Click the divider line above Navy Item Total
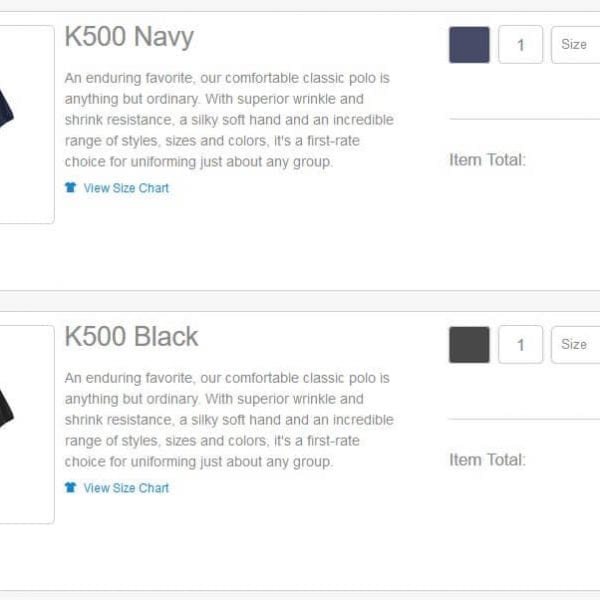600x600 pixels. point(524,119)
